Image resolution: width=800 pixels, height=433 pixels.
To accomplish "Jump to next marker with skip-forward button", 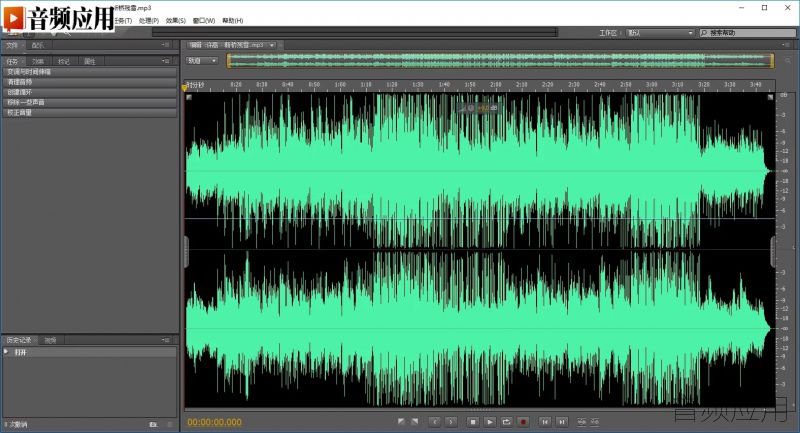I will coord(562,422).
